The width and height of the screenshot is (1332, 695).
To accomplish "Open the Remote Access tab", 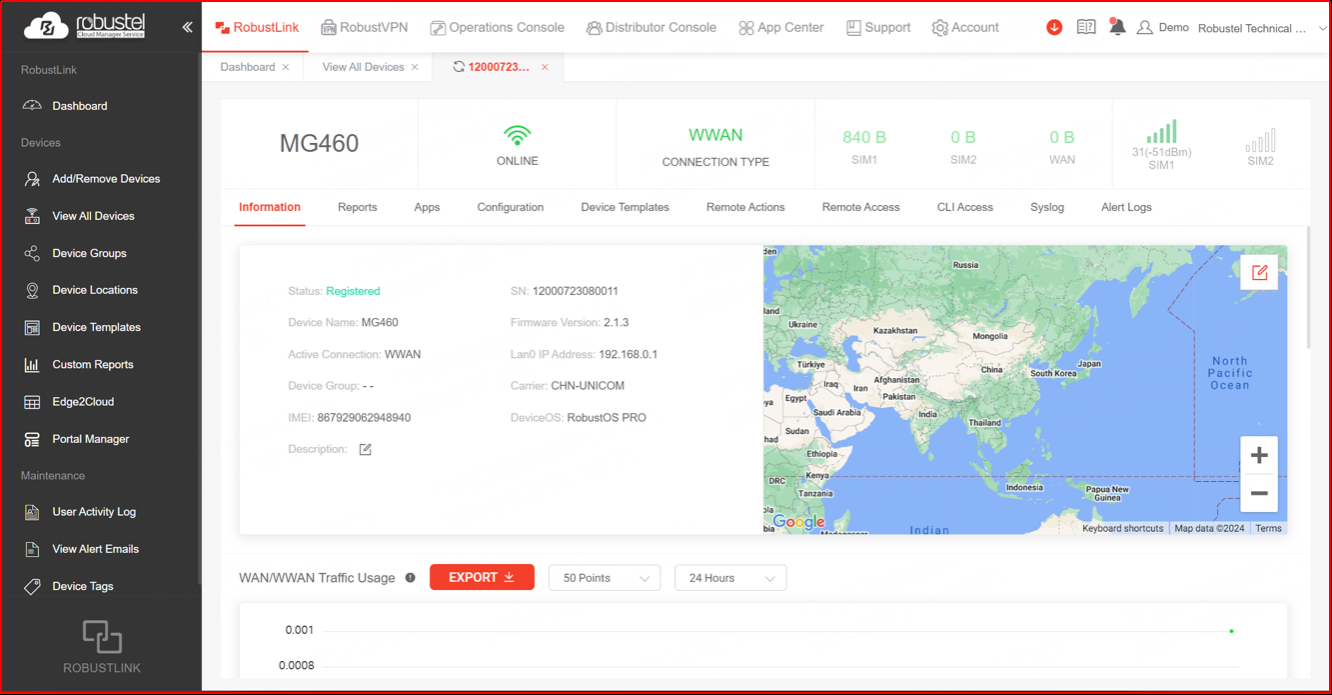I will 860,207.
